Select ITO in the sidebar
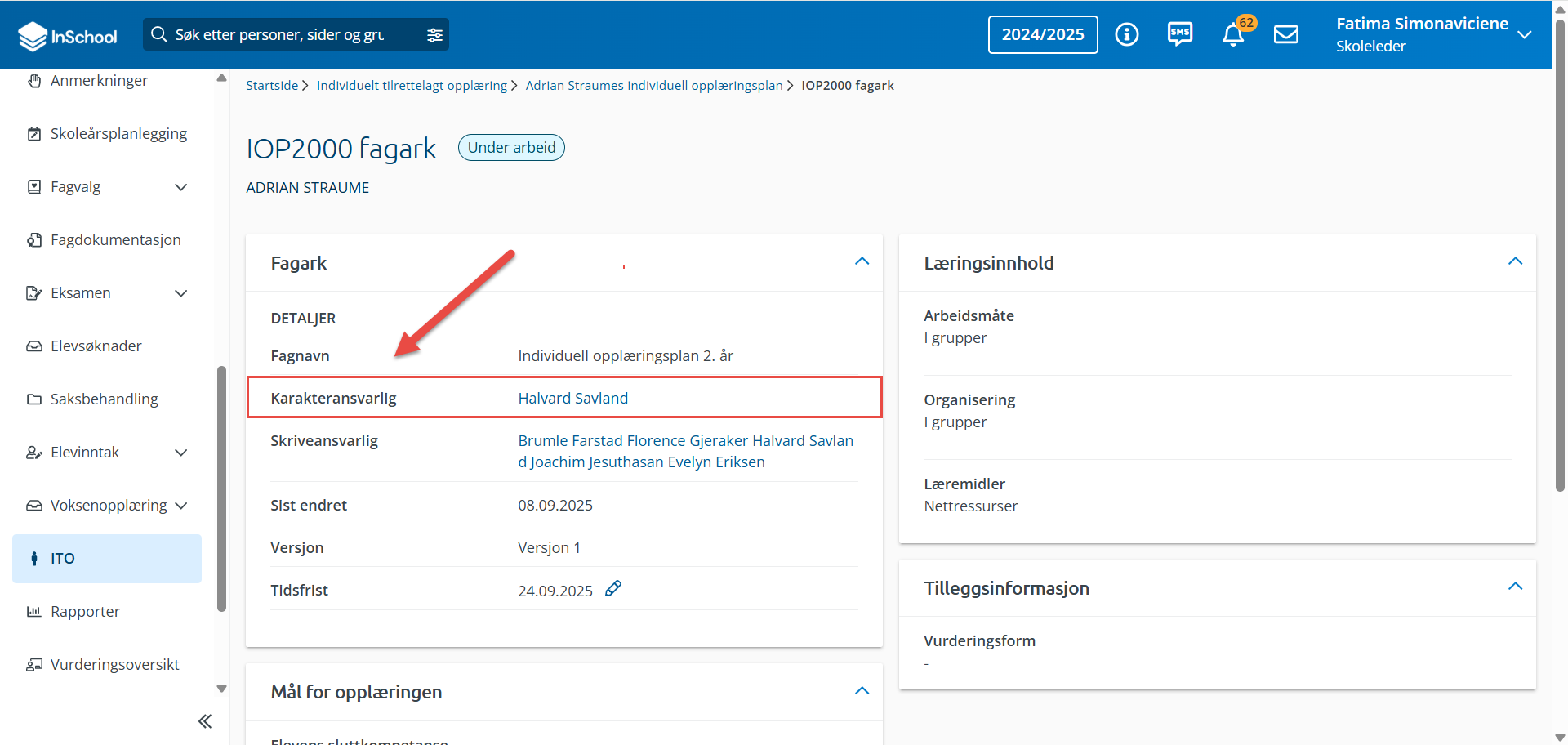 click(x=107, y=559)
